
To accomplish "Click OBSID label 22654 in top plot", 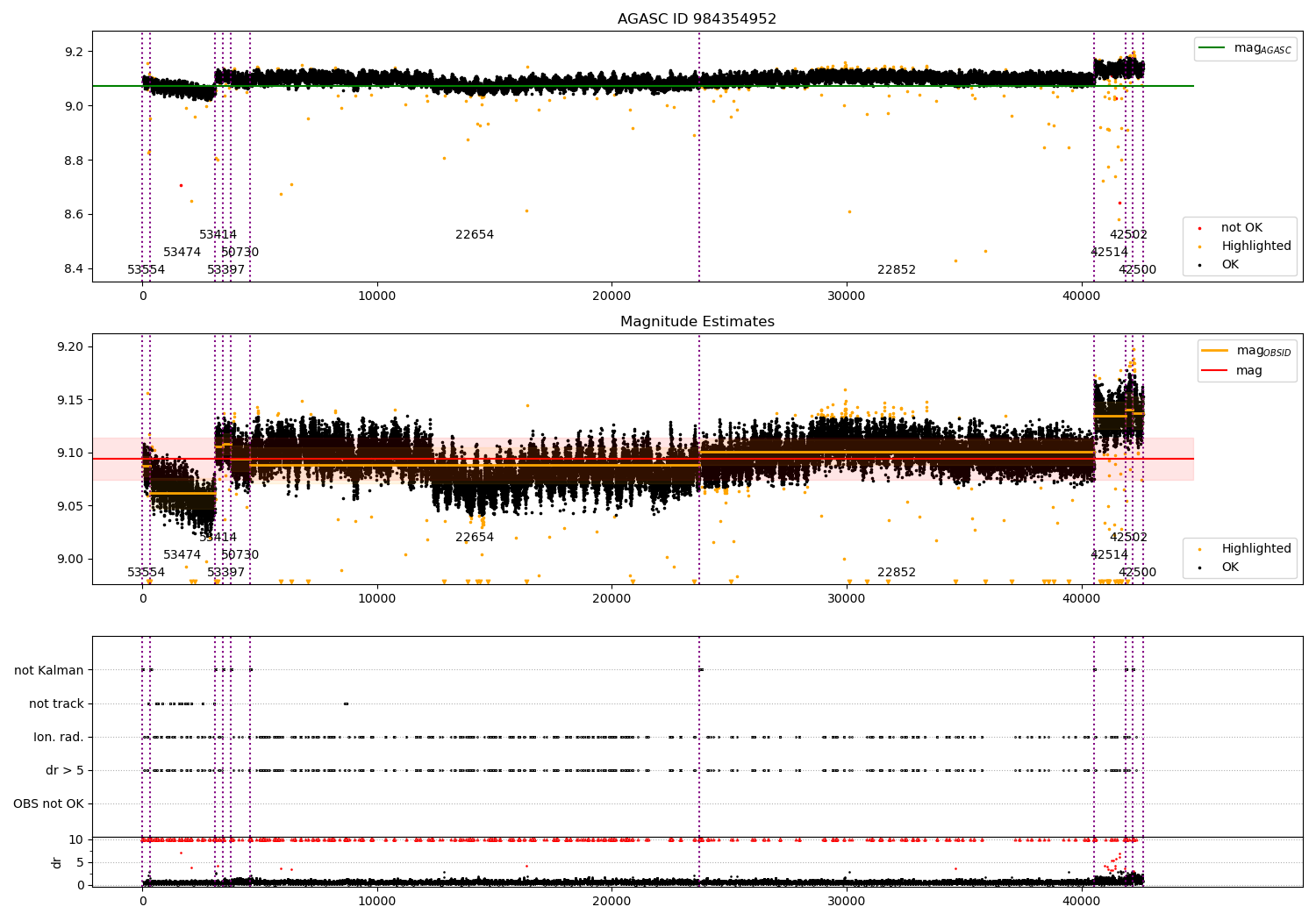I will point(475,235).
